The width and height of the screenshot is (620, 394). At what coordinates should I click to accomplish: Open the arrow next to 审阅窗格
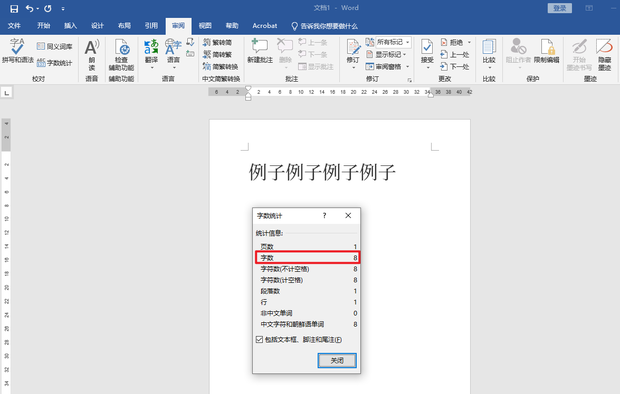click(x=408, y=66)
